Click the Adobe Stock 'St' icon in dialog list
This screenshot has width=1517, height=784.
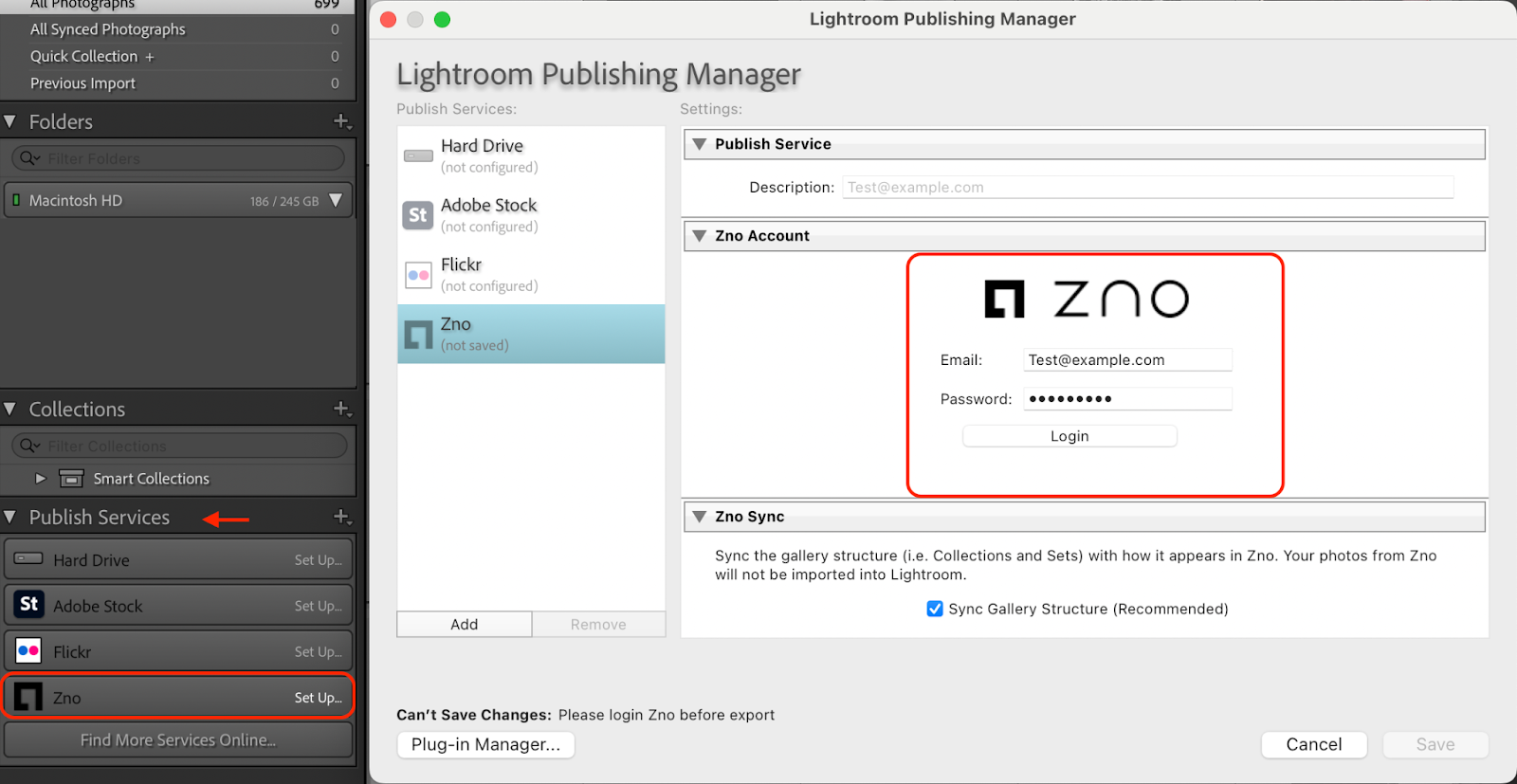click(x=418, y=215)
